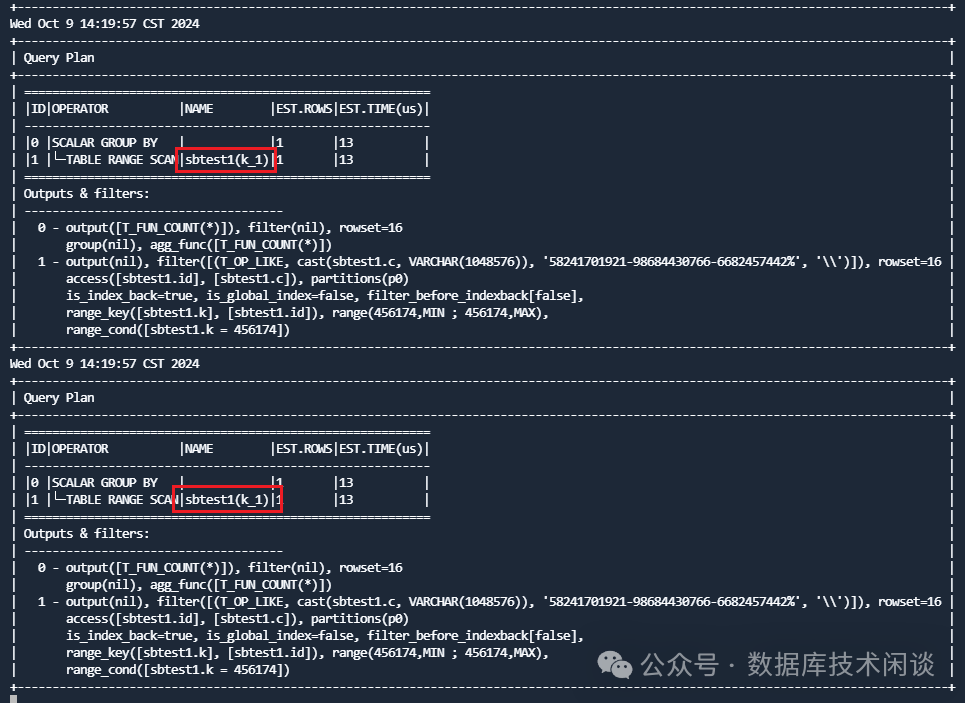Click the 'sbtest1(k_1)' name cell in the lower plan

[x=227, y=500]
